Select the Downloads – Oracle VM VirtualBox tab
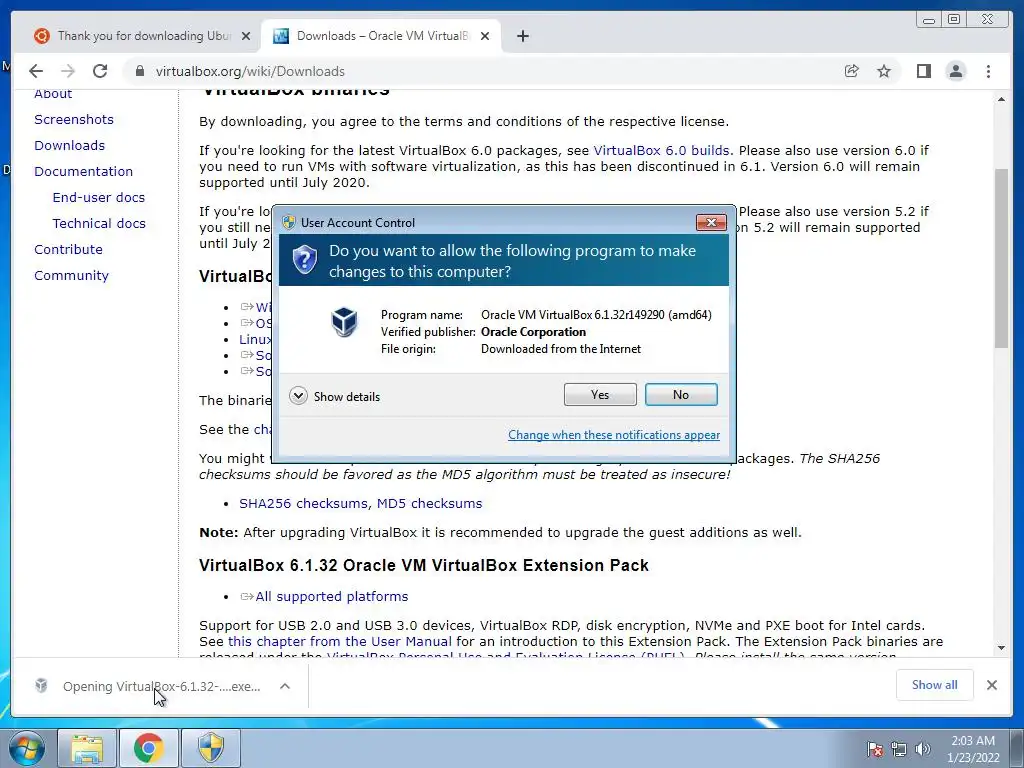 point(381,36)
